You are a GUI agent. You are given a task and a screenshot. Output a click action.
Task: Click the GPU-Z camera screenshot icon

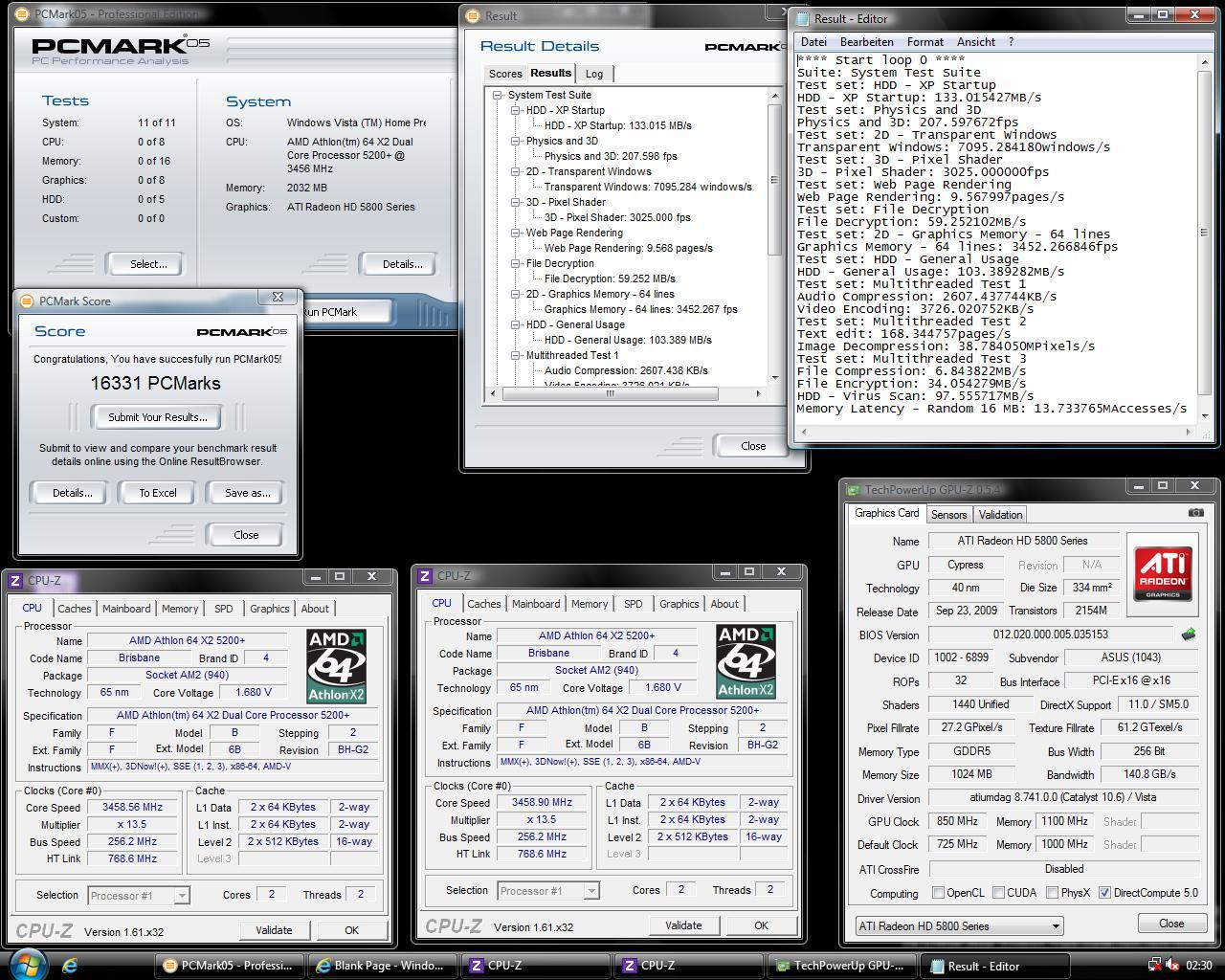1195,513
